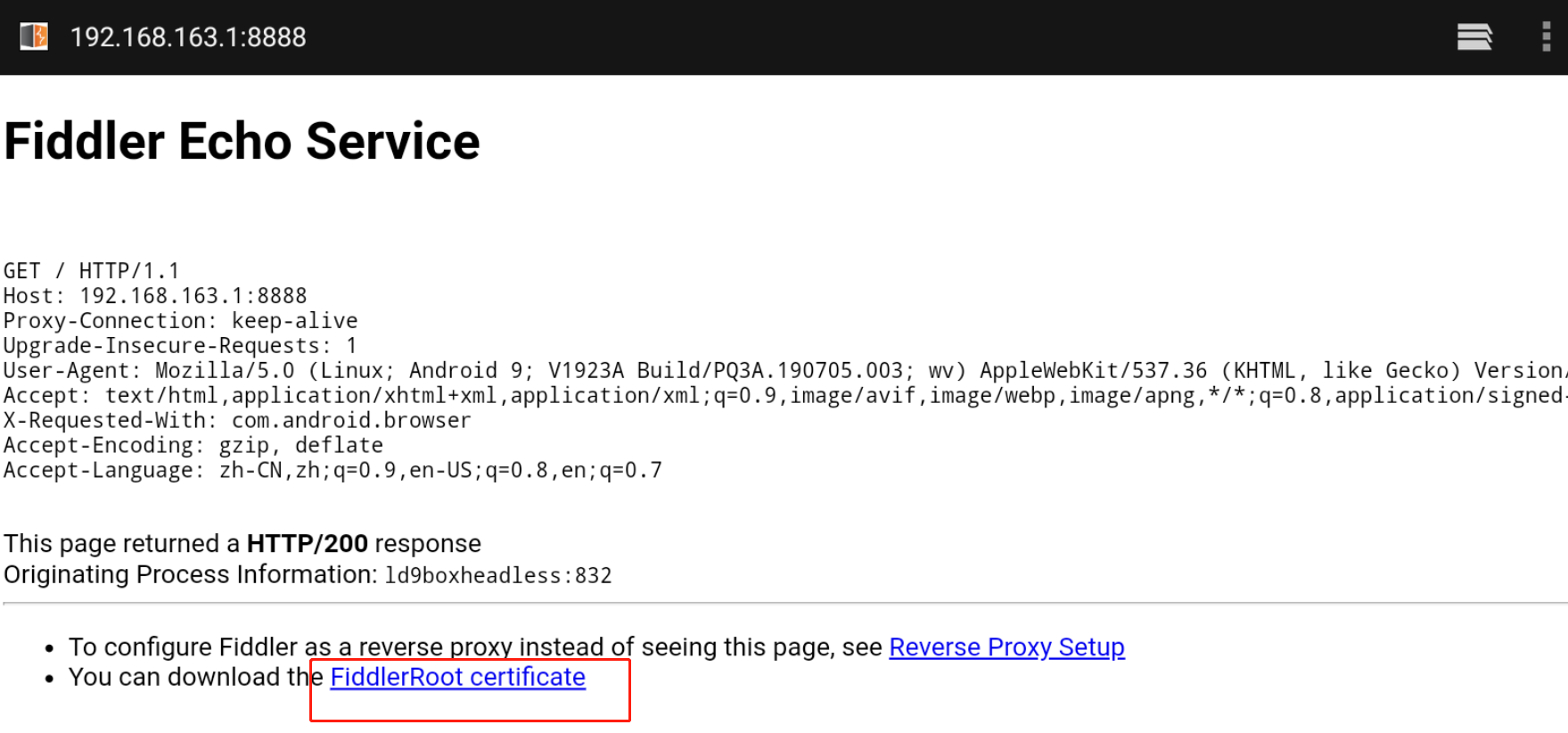Click the ld9boxheadless:832 process text

click(x=497, y=575)
